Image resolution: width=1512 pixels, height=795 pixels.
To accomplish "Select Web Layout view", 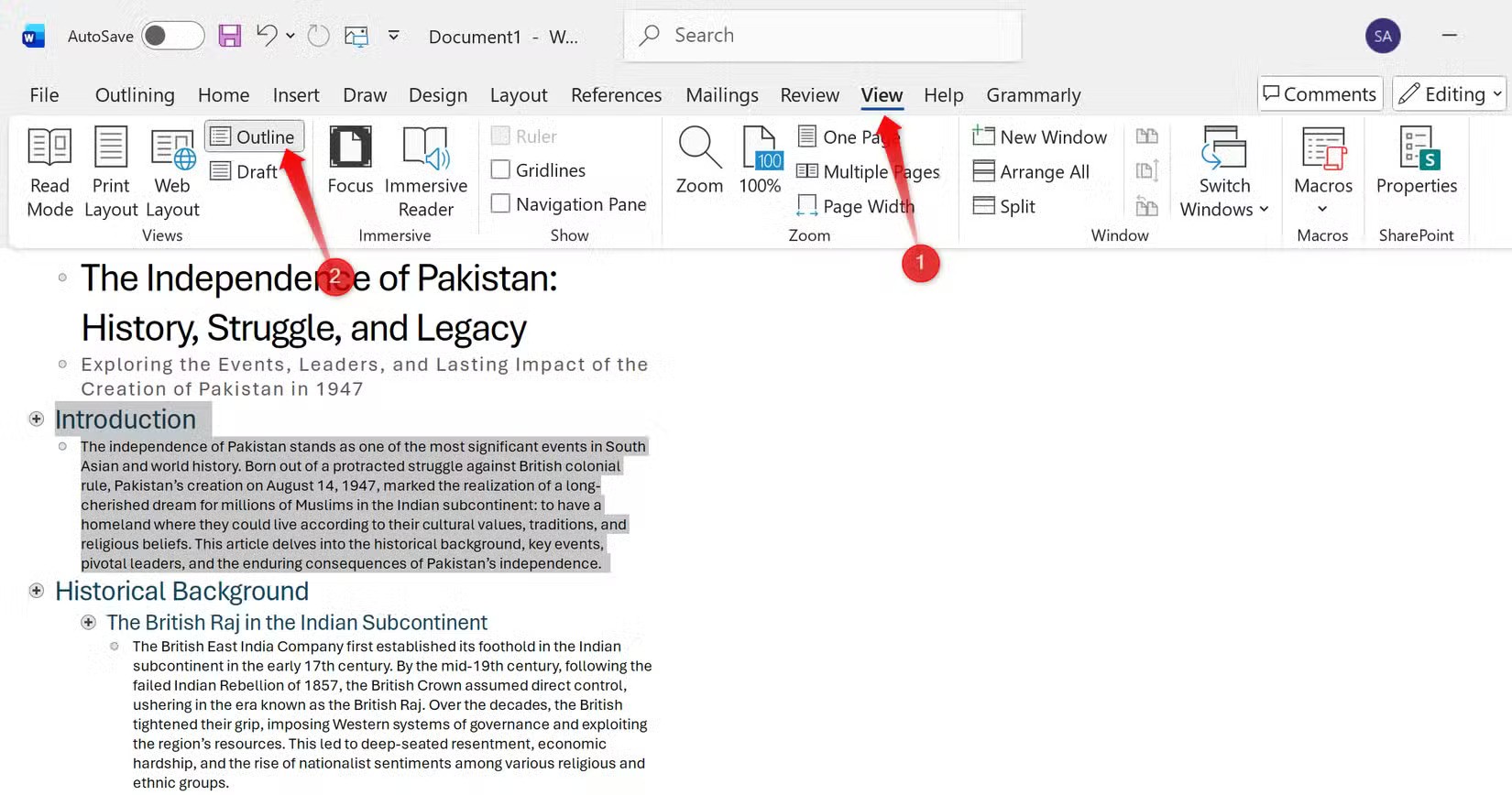I will tap(172, 172).
